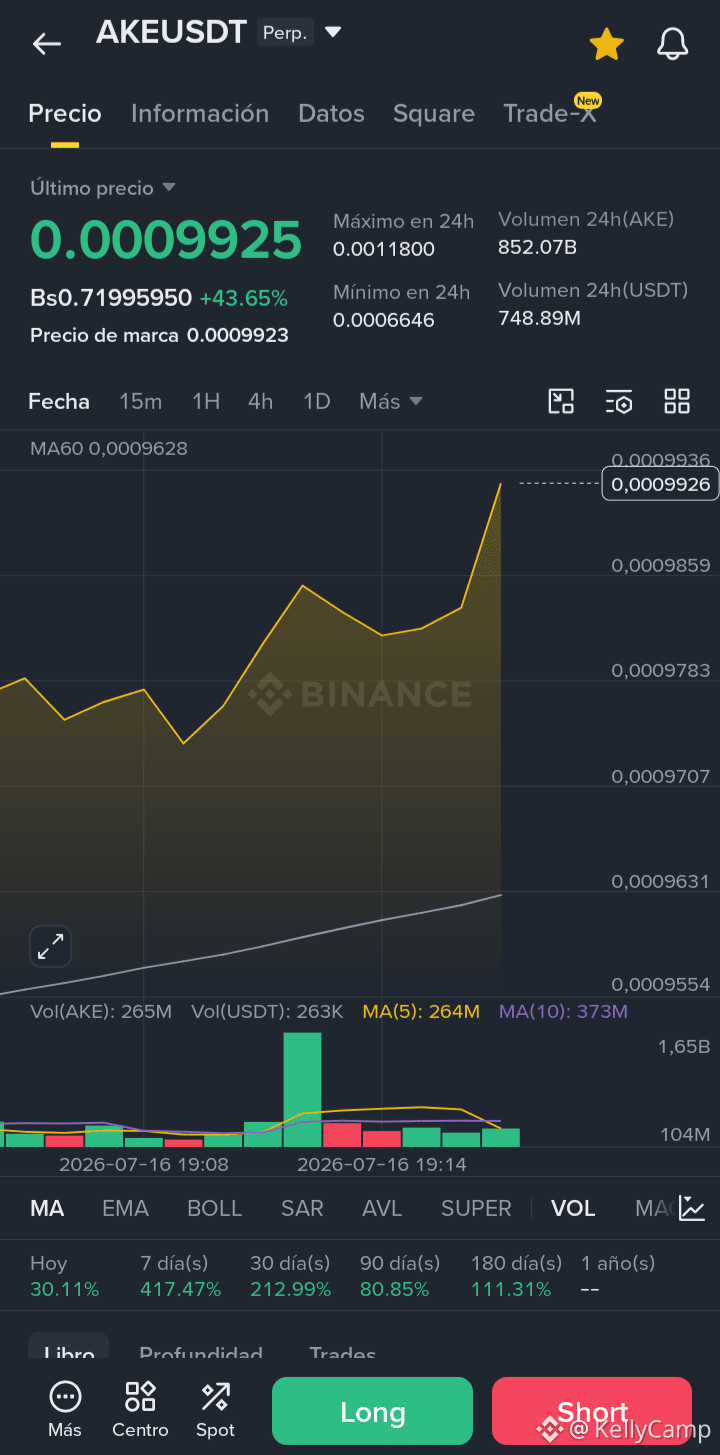The height and width of the screenshot is (1455, 720).
Task: Click the 30 día(s) 212.99% performance
Action: [x=290, y=1276]
